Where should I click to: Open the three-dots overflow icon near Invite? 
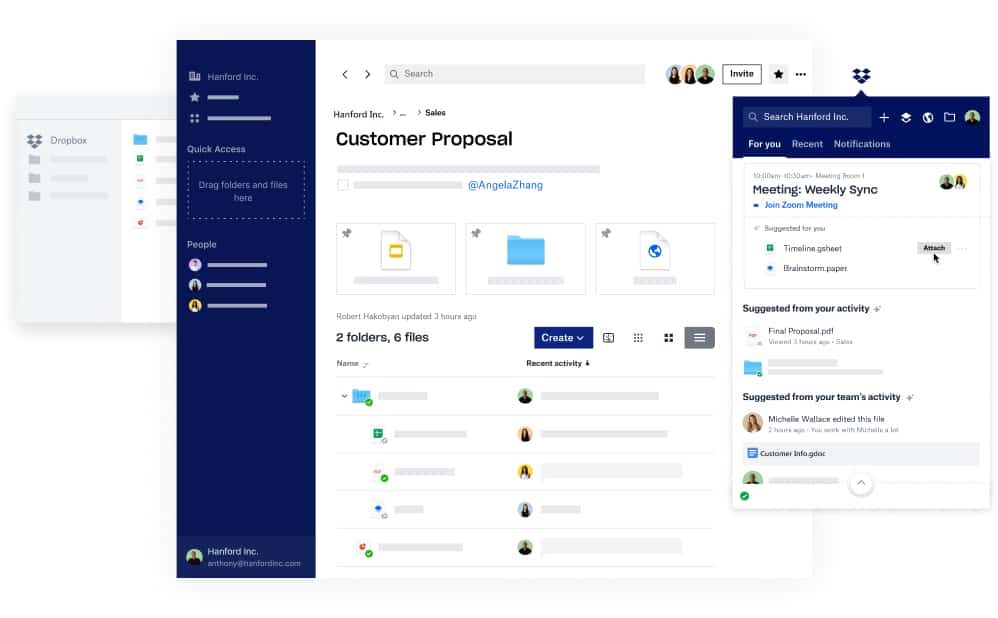800,74
